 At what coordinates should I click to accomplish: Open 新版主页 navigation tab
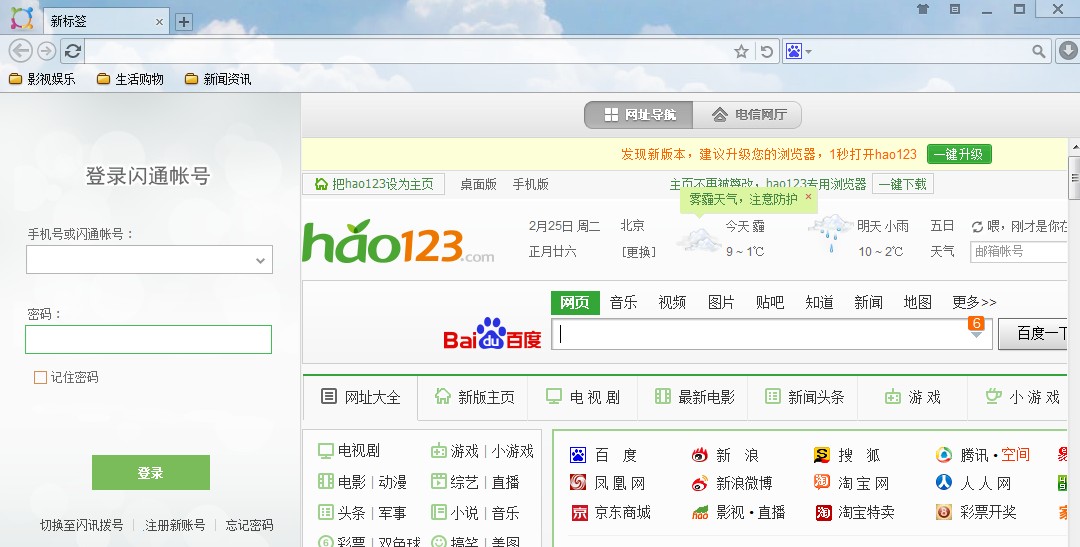pyautogui.click(x=474, y=397)
